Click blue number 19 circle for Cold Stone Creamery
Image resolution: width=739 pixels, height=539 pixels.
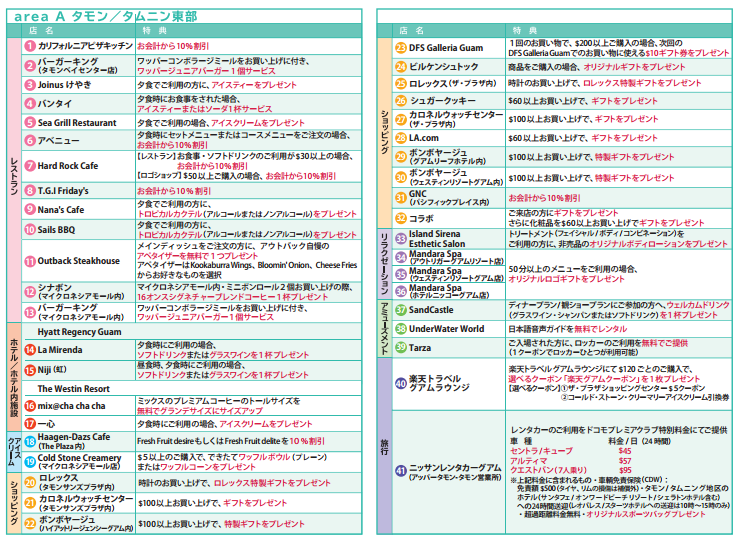point(30,462)
